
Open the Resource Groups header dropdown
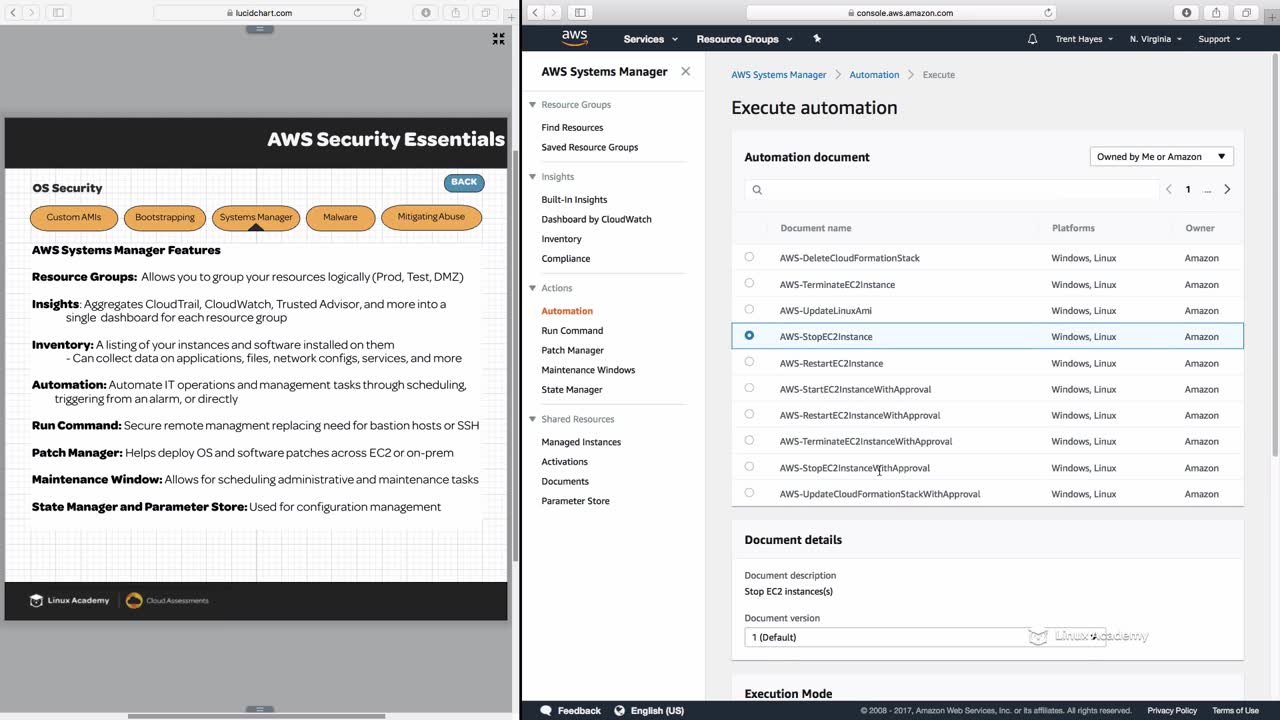[744, 39]
